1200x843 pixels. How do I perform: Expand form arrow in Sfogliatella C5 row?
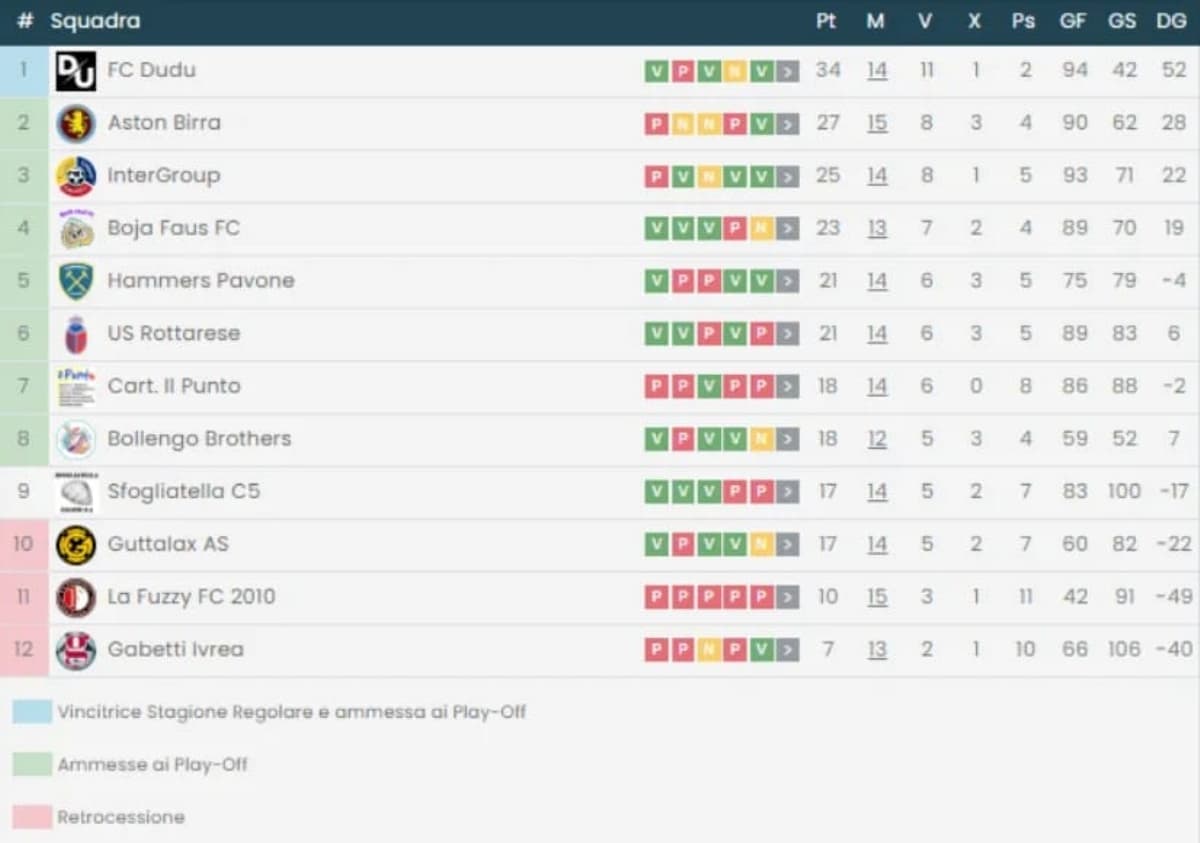tap(788, 492)
